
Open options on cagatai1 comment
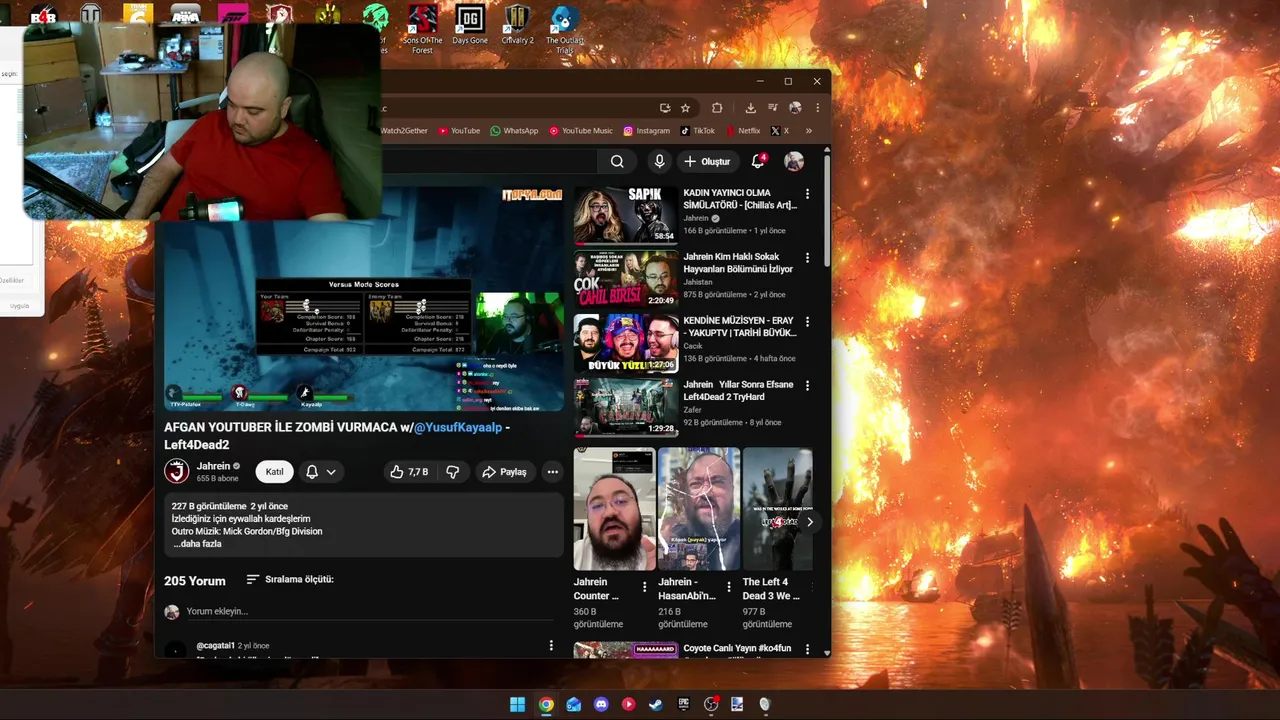pos(550,646)
